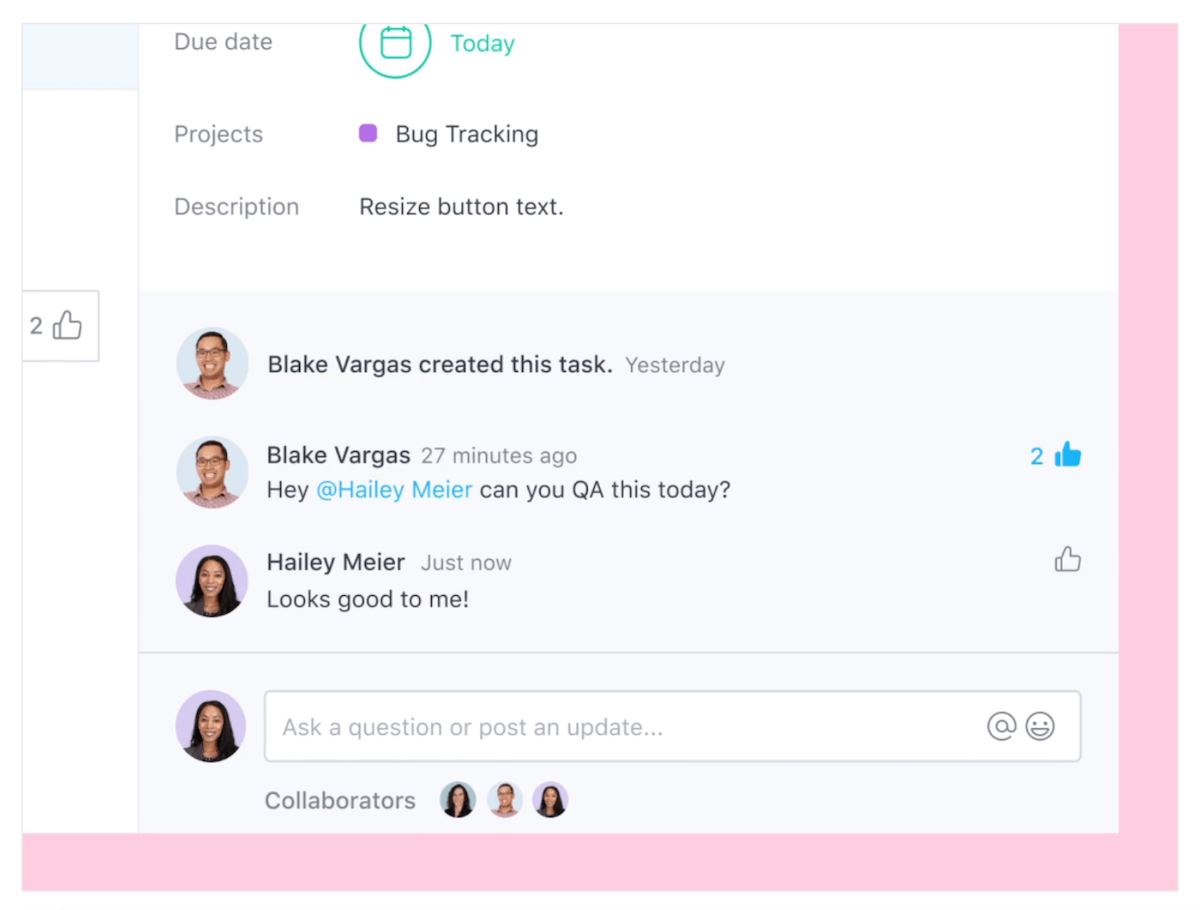The width and height of the screenshot is (1200, 910).
Task: Like Hailey Meier's comment with thumbs up
Action: click(x=1067, y=560)
